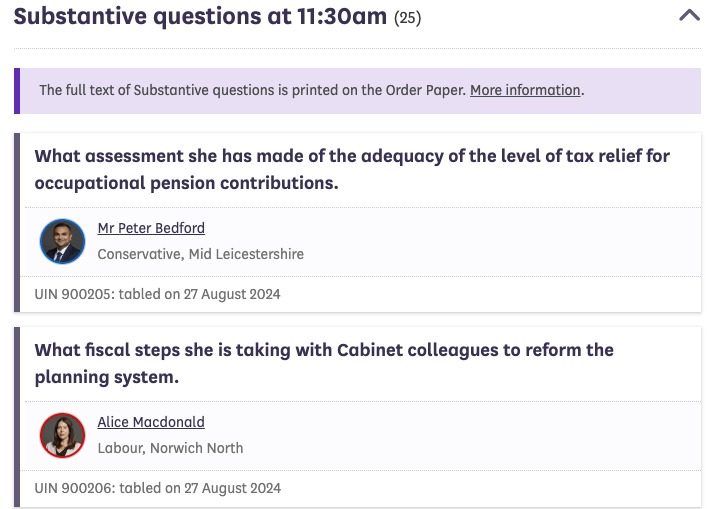Click left border bar of Alice Macdonald card

coord(17,416)
